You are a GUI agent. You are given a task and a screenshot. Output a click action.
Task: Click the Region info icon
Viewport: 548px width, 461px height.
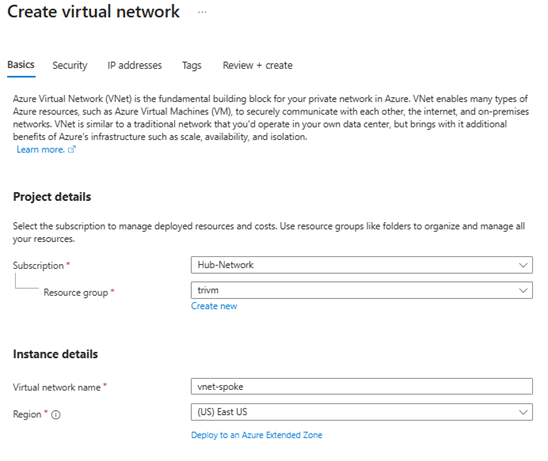click(x=56, y=415)
